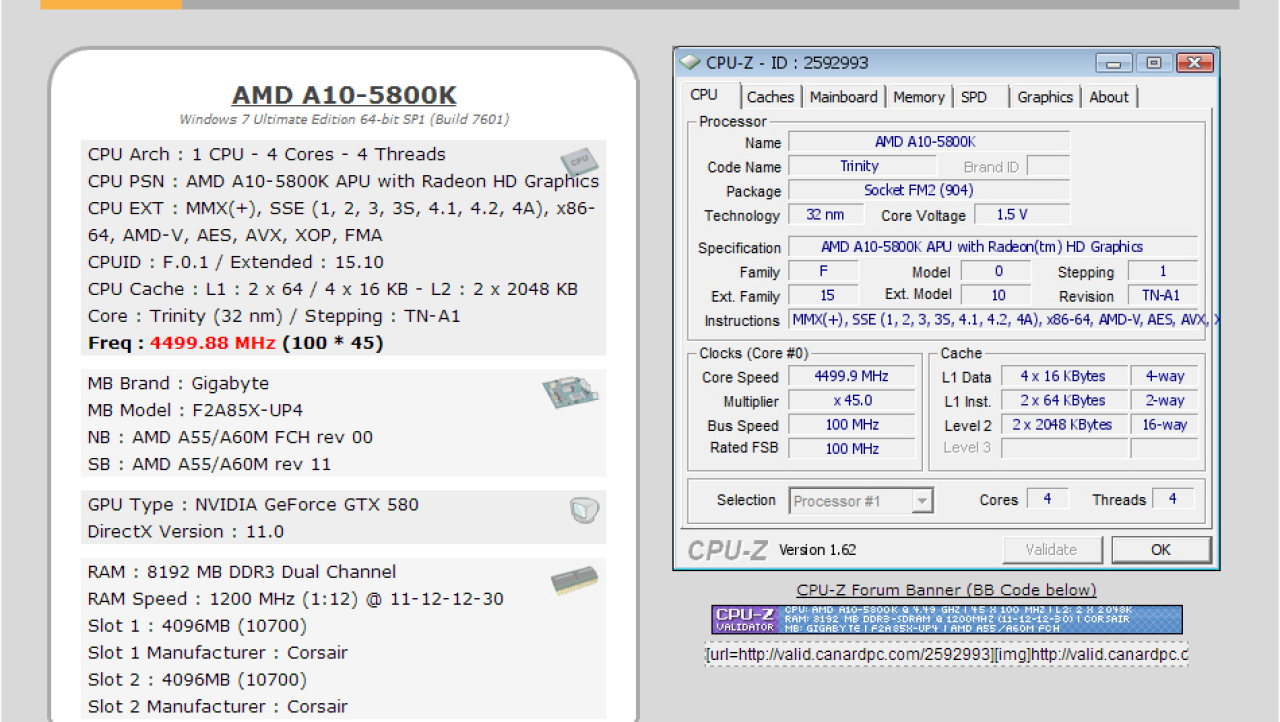Click the GPU Type GeForce GTX 580 line
Image resolution: width=1280 pixels, height=722 pixels.
click(253, 504)
